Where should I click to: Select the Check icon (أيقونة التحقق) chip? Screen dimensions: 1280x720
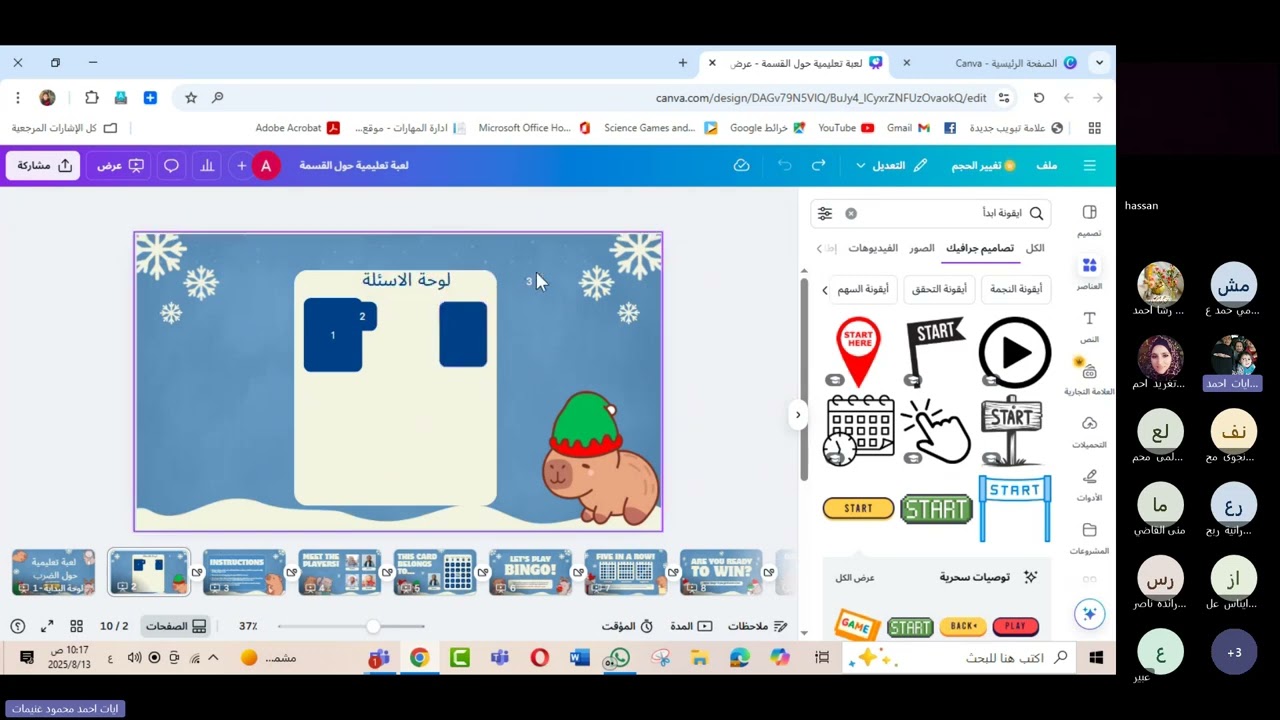click(x=939, y=289)
